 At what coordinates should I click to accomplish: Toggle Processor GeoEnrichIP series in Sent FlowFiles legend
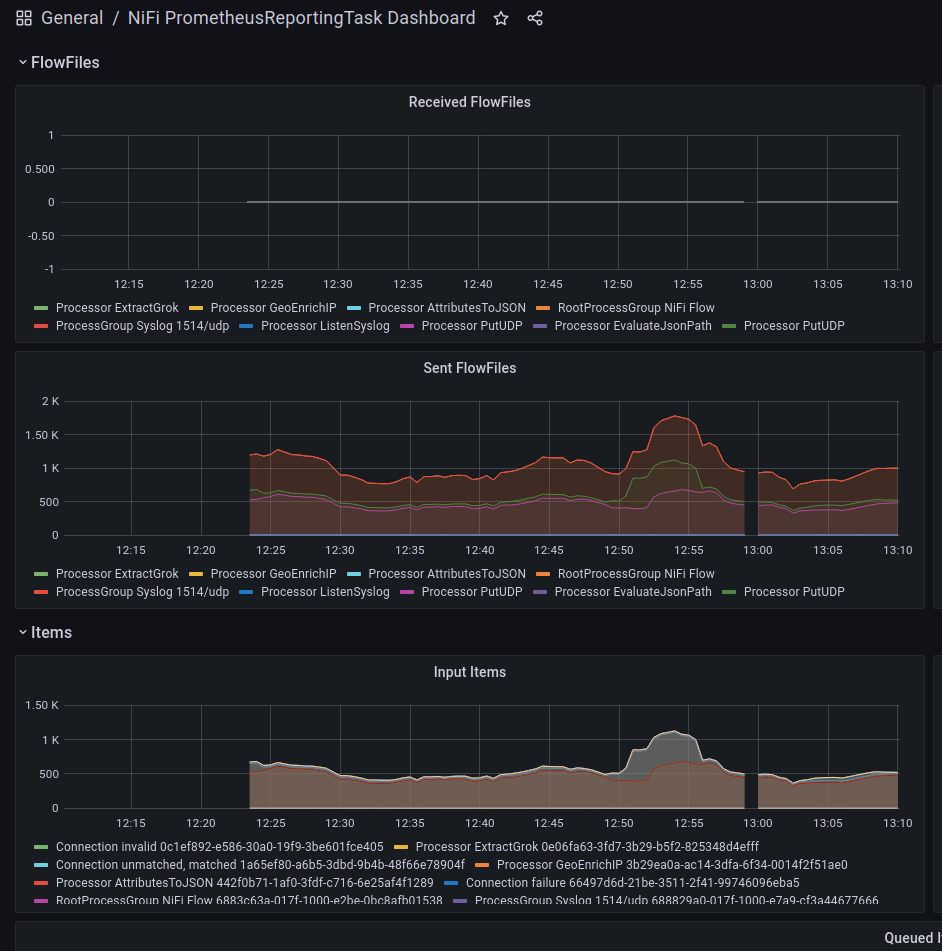273,574
